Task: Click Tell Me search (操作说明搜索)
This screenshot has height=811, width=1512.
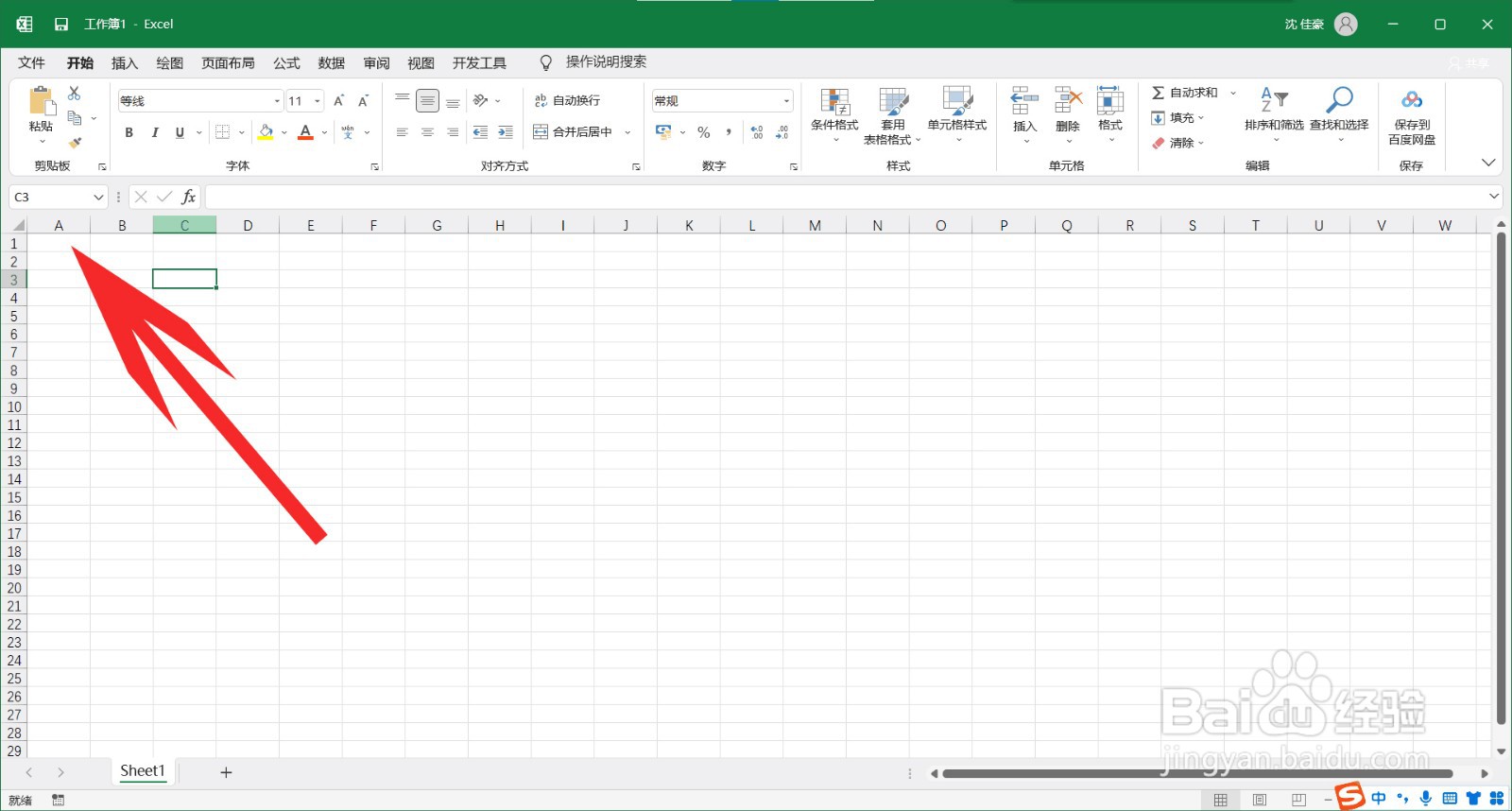Action: coord(606,62)
